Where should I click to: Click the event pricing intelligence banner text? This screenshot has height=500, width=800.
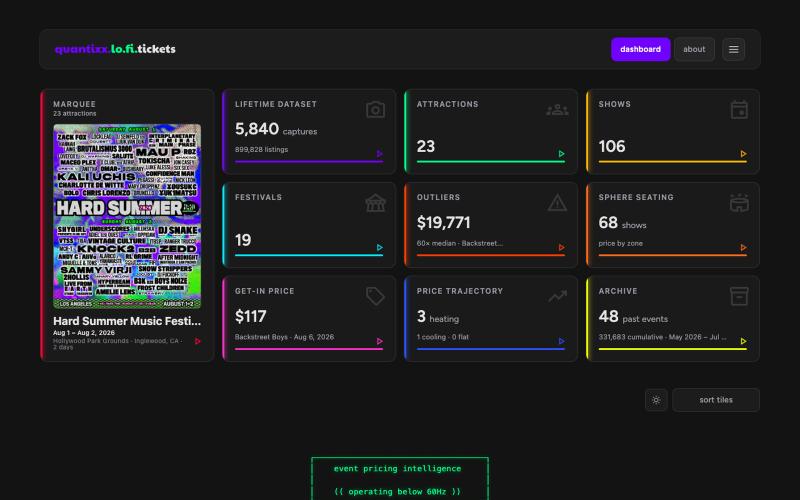pyautogui.click(x=397, y=468)
